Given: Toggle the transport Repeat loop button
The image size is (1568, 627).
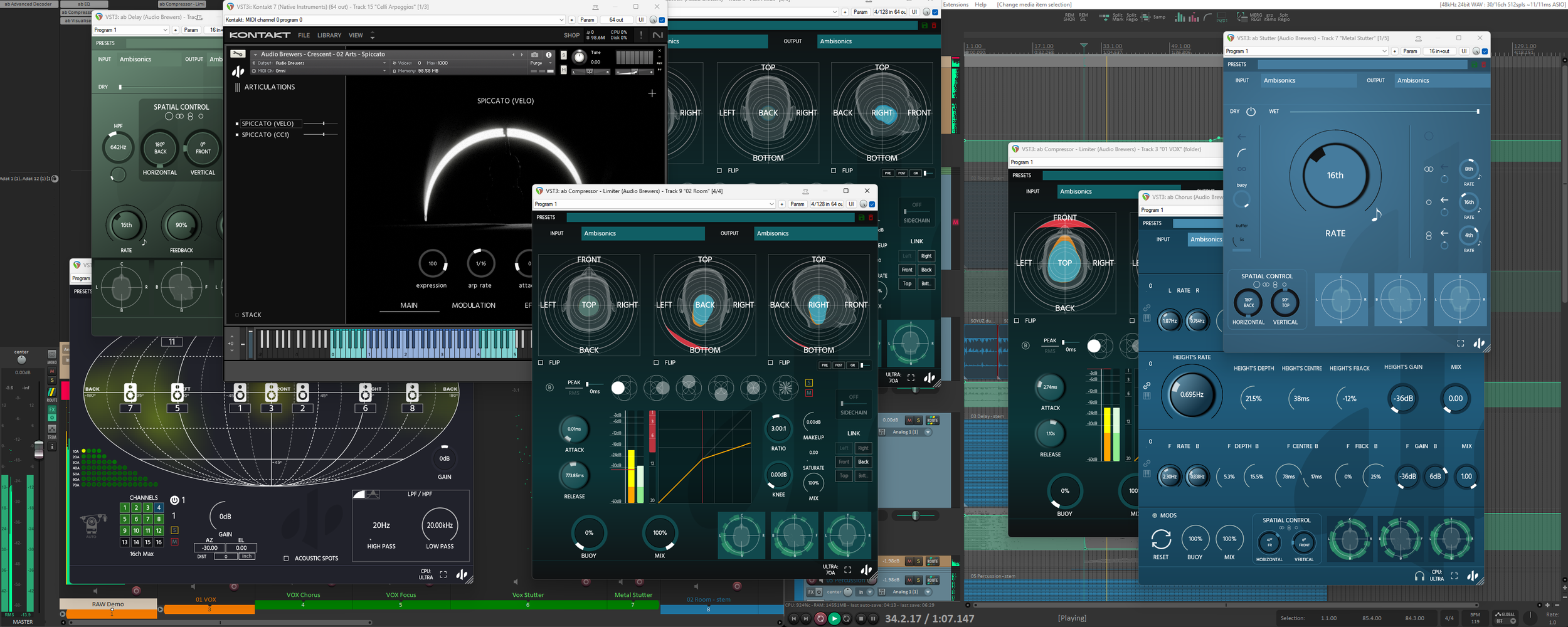Looking at the screenshot, I should click(x=847, y=619).
